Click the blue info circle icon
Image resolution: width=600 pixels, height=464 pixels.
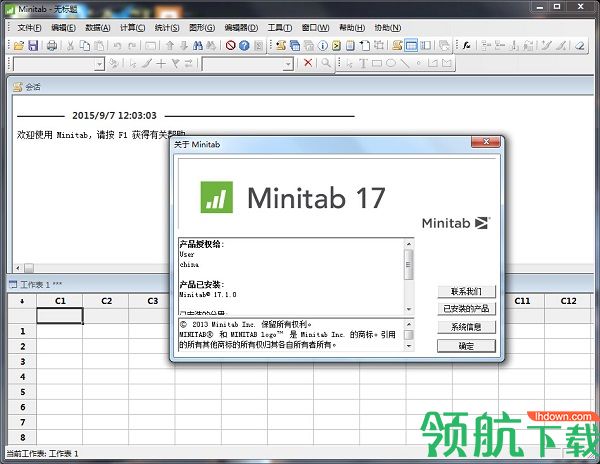click(323, 46)
